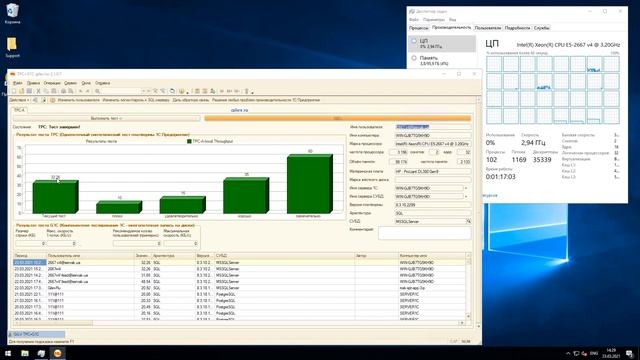Click the magnifier Search icon in 1C toolbar

point(98,91)
